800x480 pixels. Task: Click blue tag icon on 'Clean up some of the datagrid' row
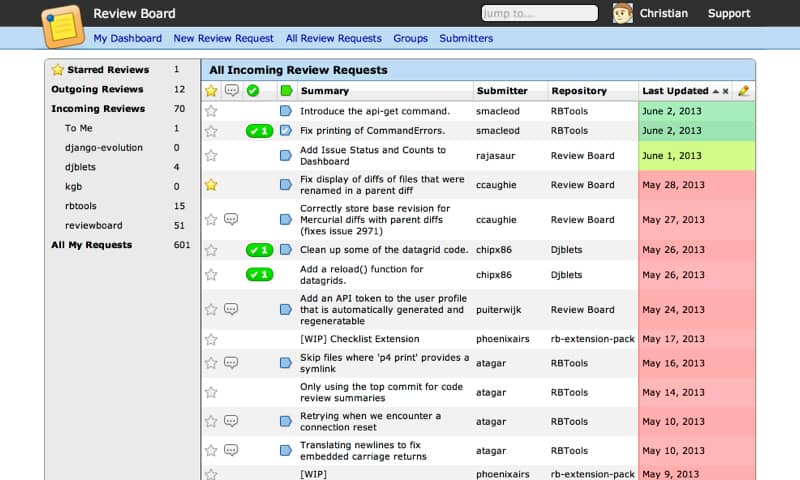[286, 249]
